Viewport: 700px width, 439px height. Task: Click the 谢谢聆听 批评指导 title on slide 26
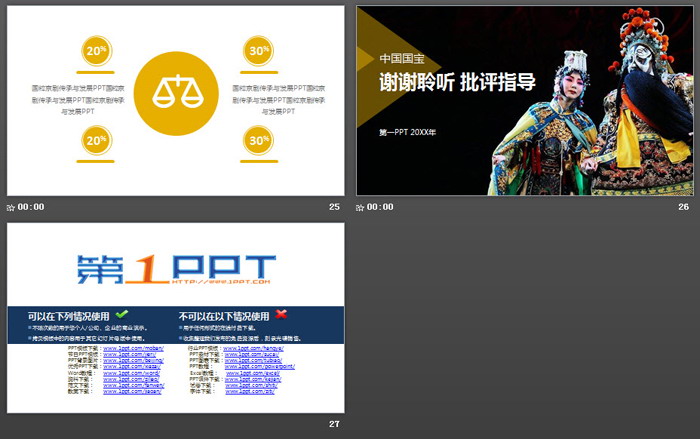click(457, 82)
